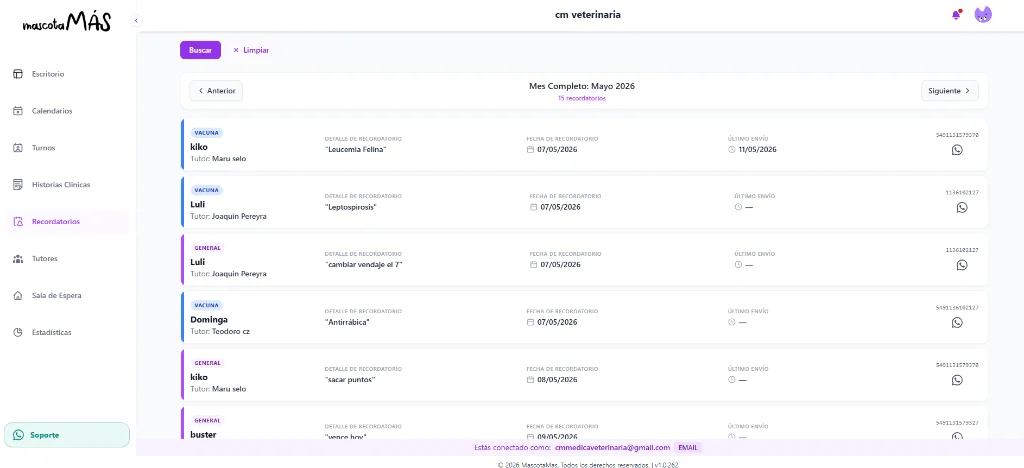Click calendar icon beside Luli Leptospirosis date

[534, 207]
